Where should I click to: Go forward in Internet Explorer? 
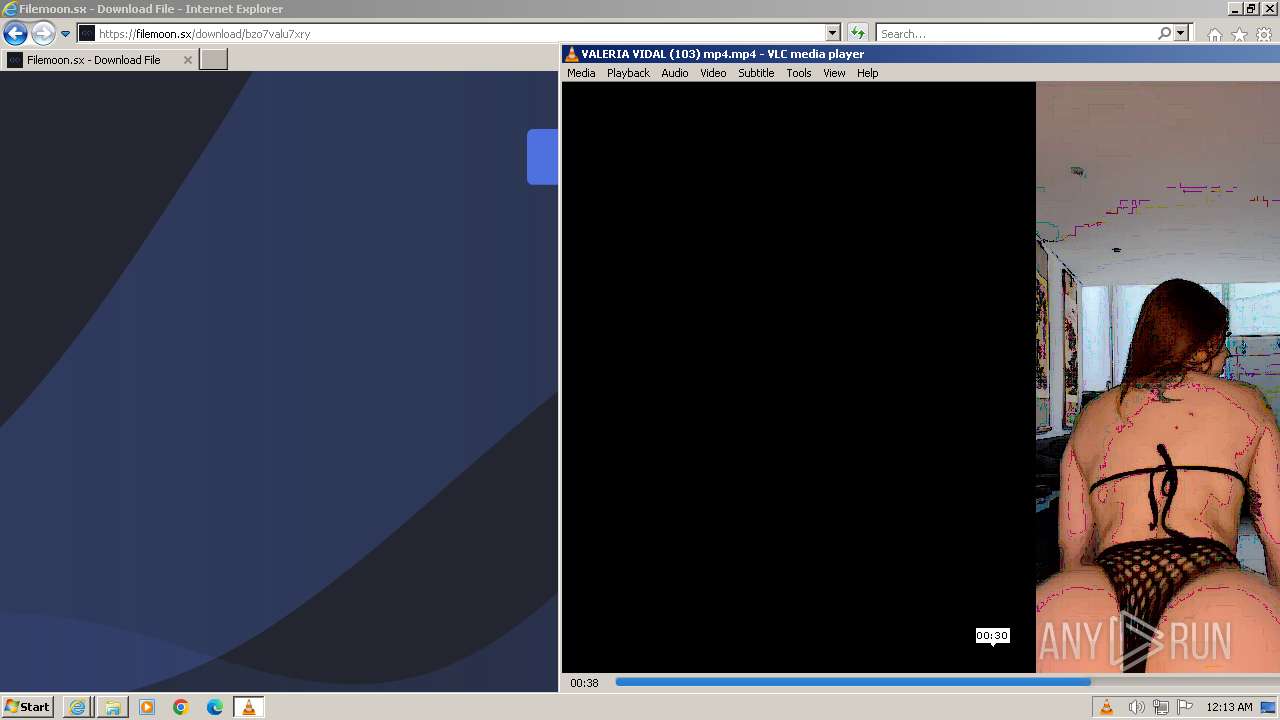point(42,33)
